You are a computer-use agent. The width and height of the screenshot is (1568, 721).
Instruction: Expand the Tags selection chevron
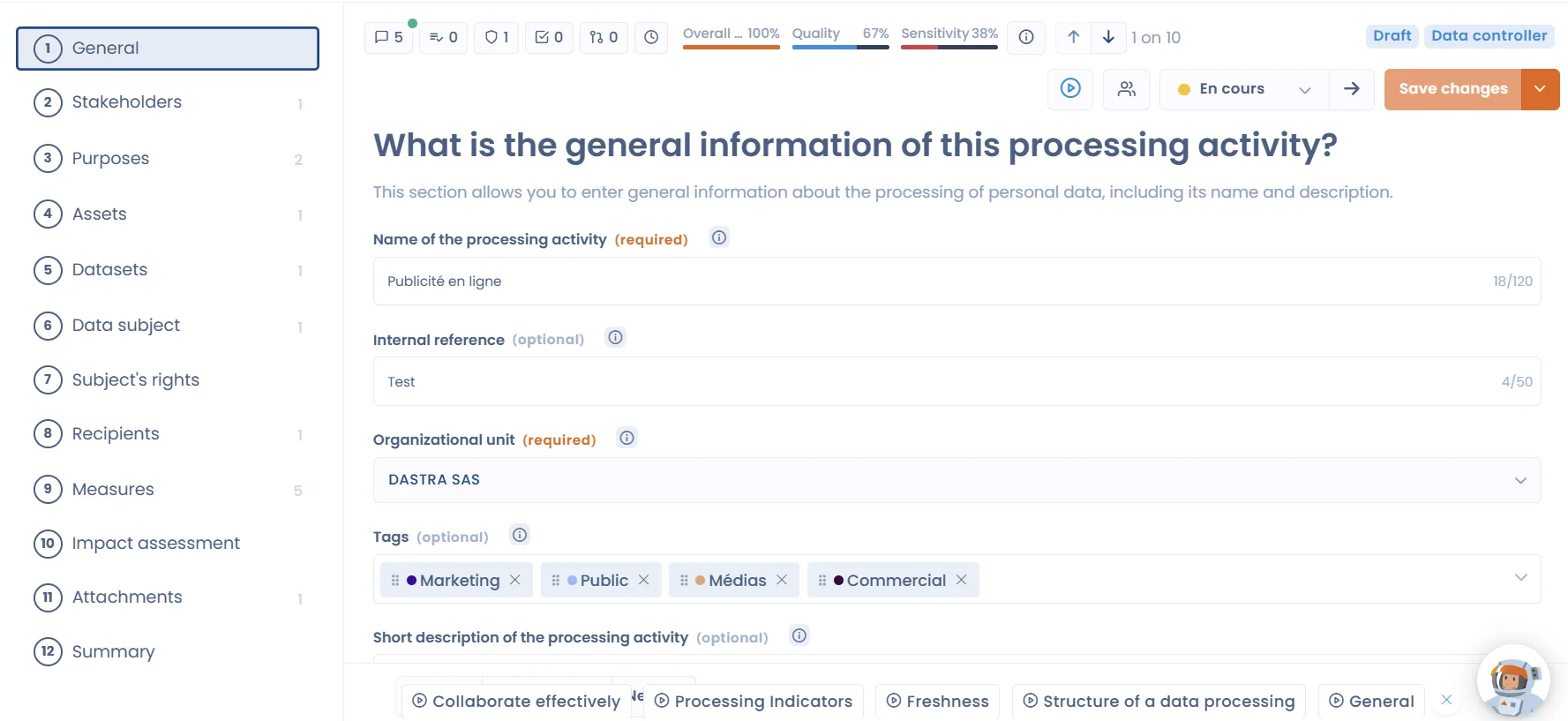(x=1520, y=577)
